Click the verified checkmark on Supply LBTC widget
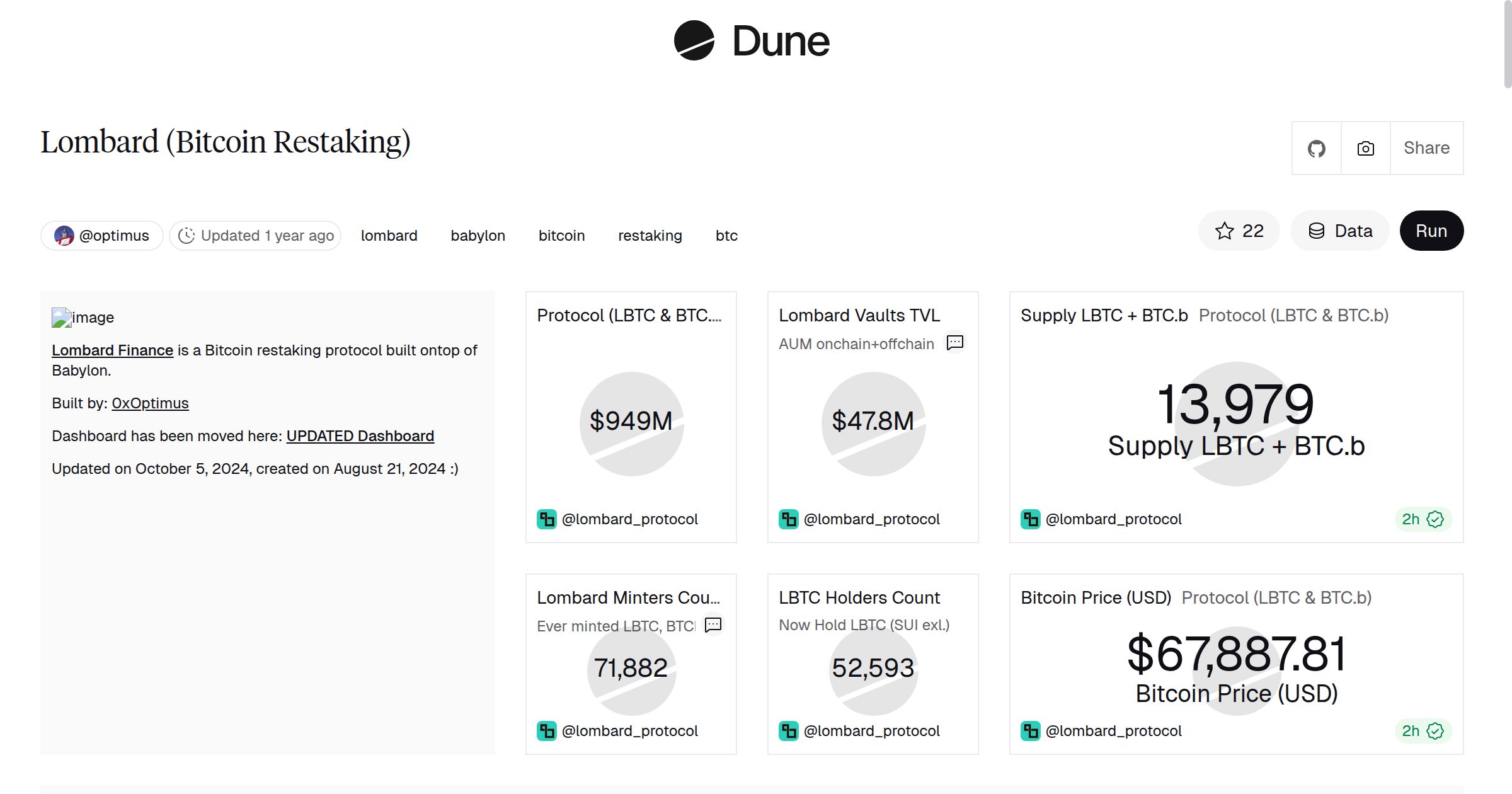Image resolution: width=1512 pixels, height=794 pixels. 1436,519
